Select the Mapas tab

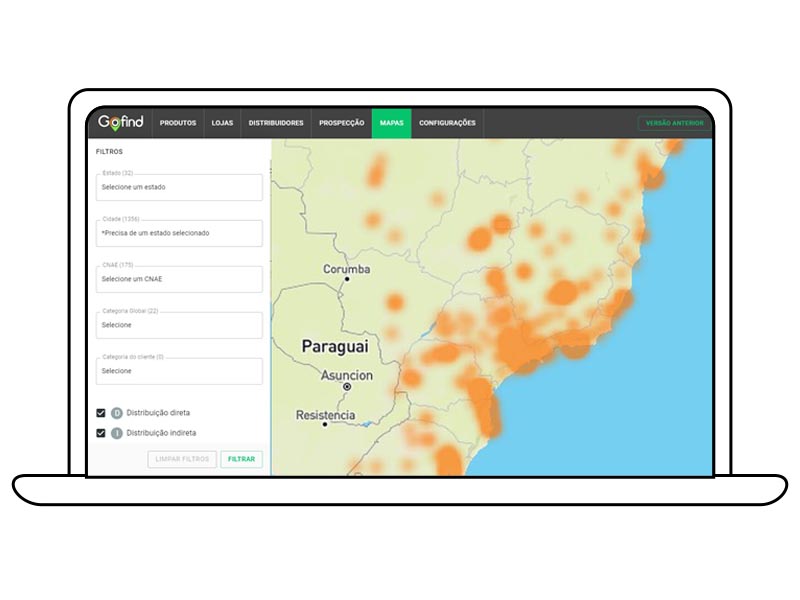point(391,123)
